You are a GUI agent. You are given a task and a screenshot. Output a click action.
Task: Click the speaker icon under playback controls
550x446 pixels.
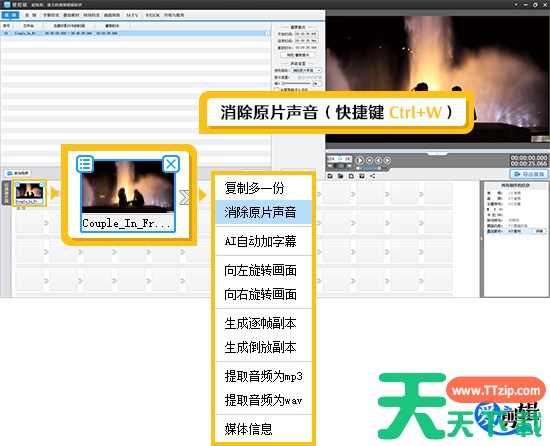click(x=358, y=169)
